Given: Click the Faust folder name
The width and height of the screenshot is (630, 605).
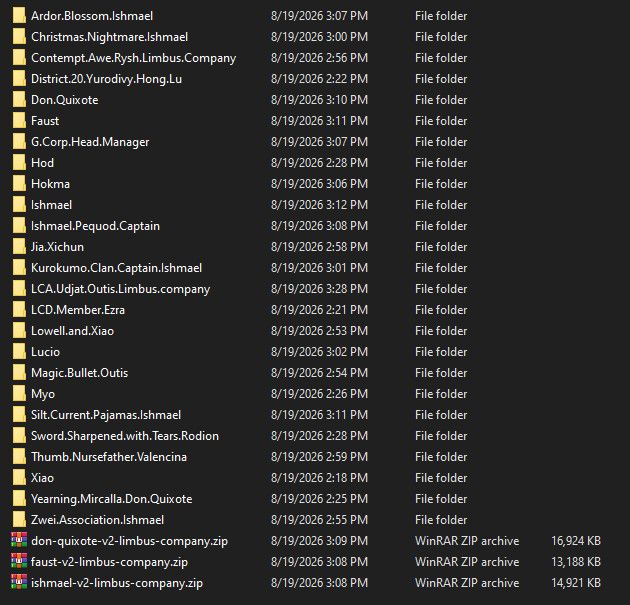Looking at the screenshot, I should coord(45,121).
